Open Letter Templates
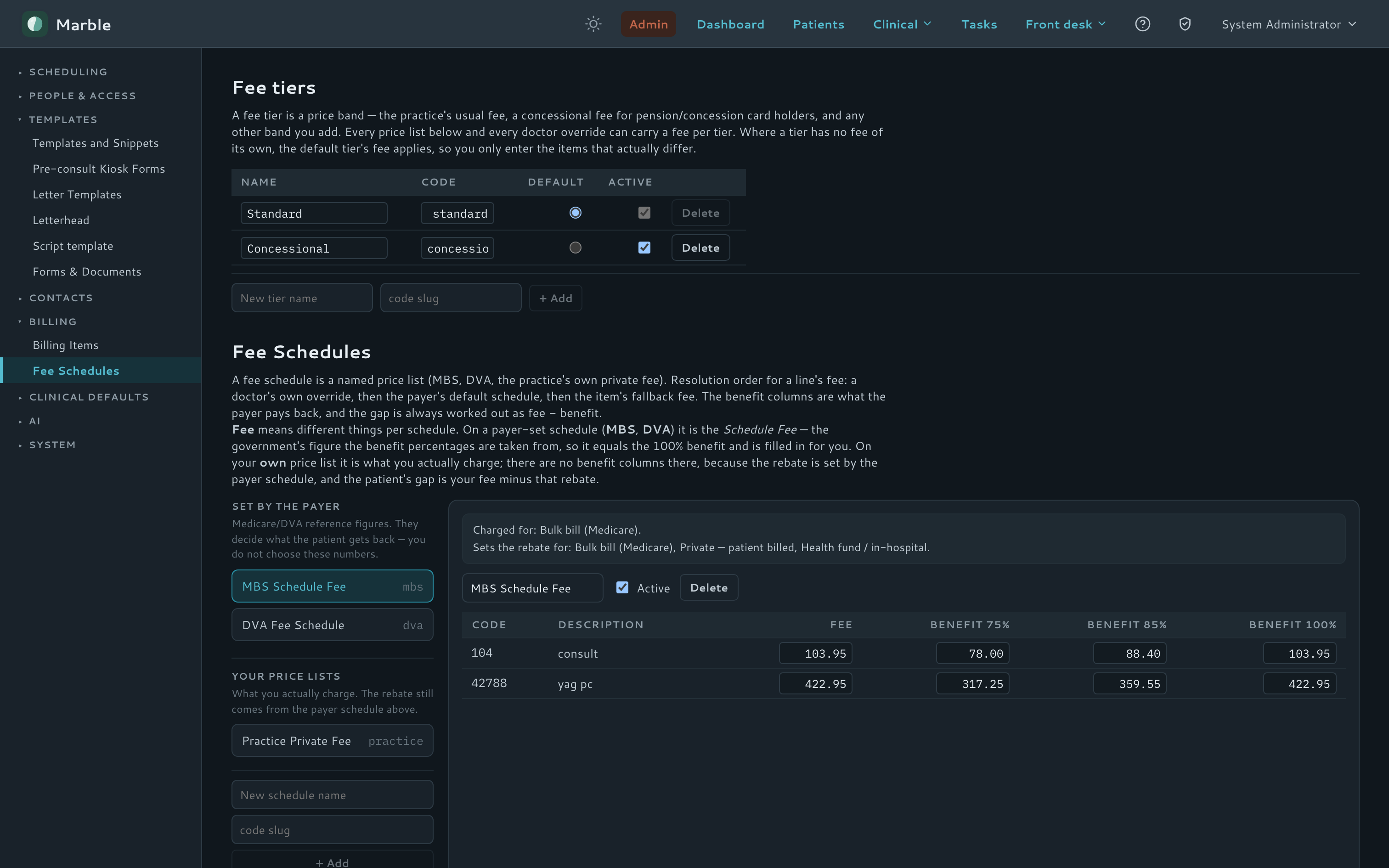This screenshot has height=868, width=1389. (x=101, y=195)
